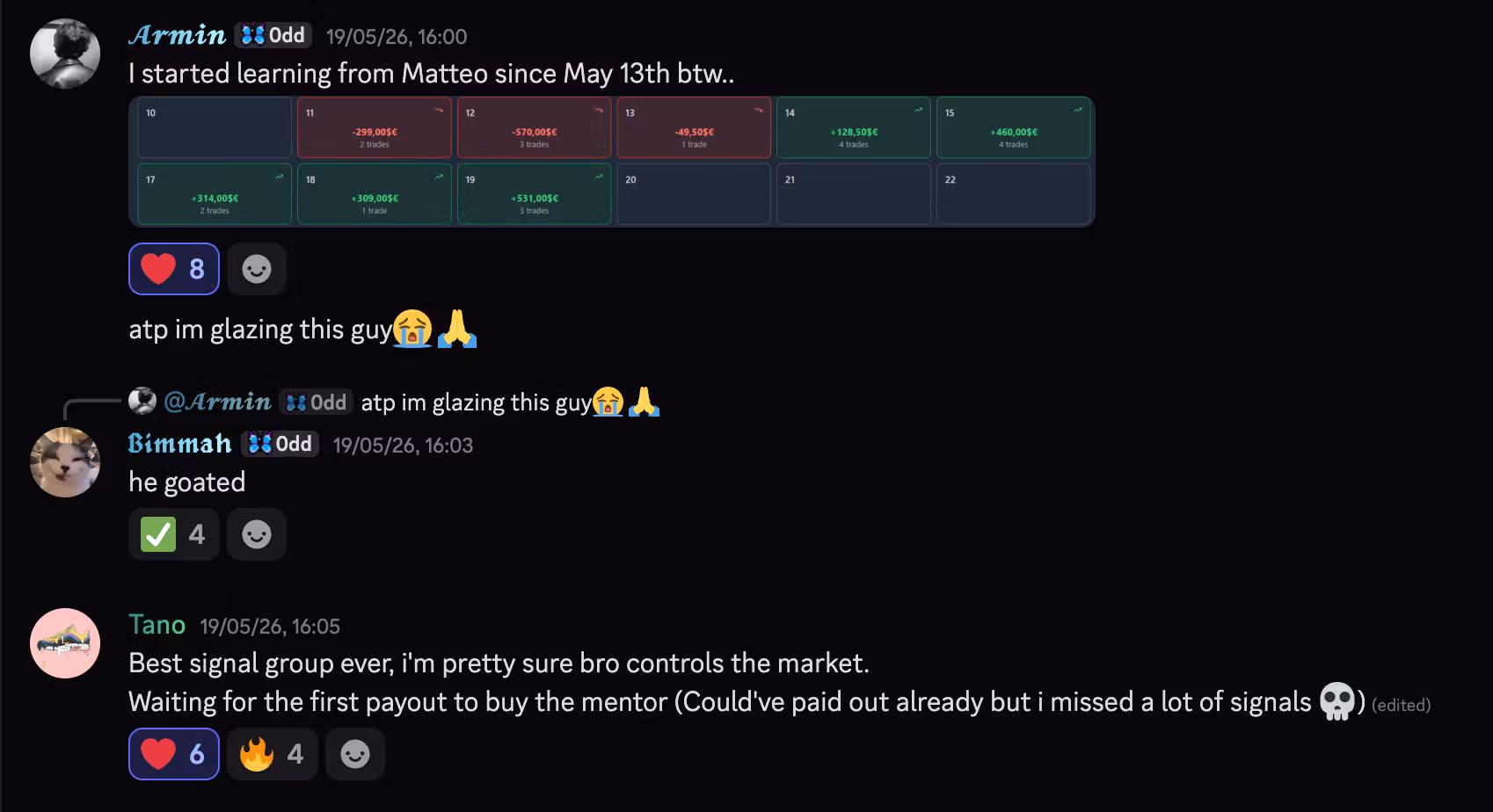Screen dimensions: 1493x812
Task: Click Tano's green username
Action: [157, 625]
